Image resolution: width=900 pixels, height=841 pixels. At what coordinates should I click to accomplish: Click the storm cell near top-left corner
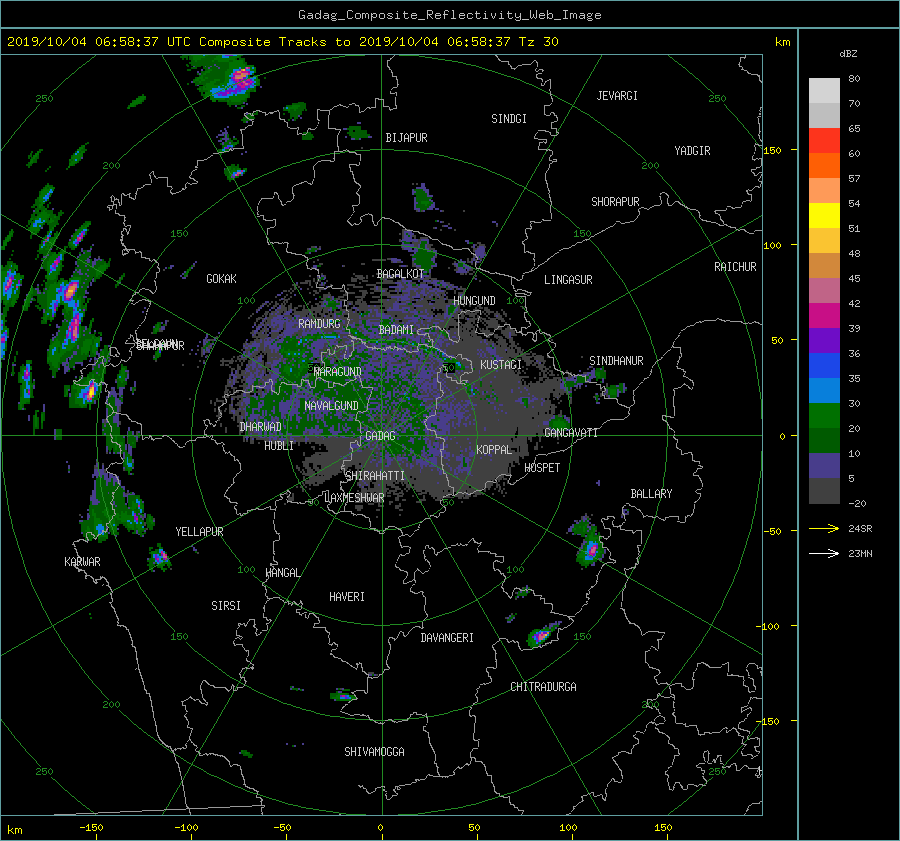[x=226, y=79]
